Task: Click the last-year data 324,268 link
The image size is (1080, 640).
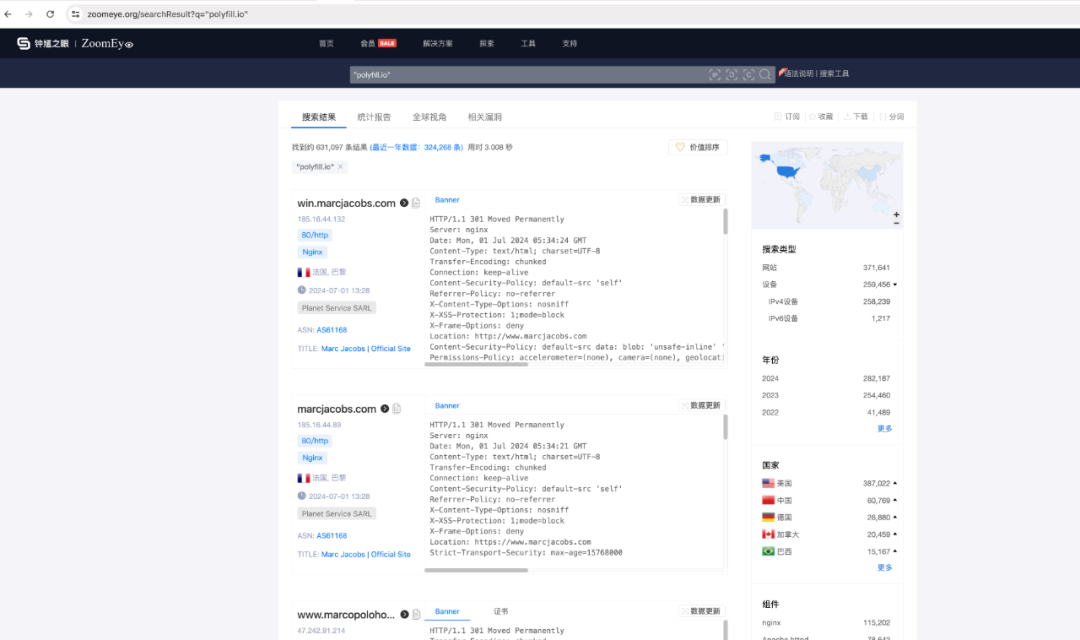Action: pos(417,147)
